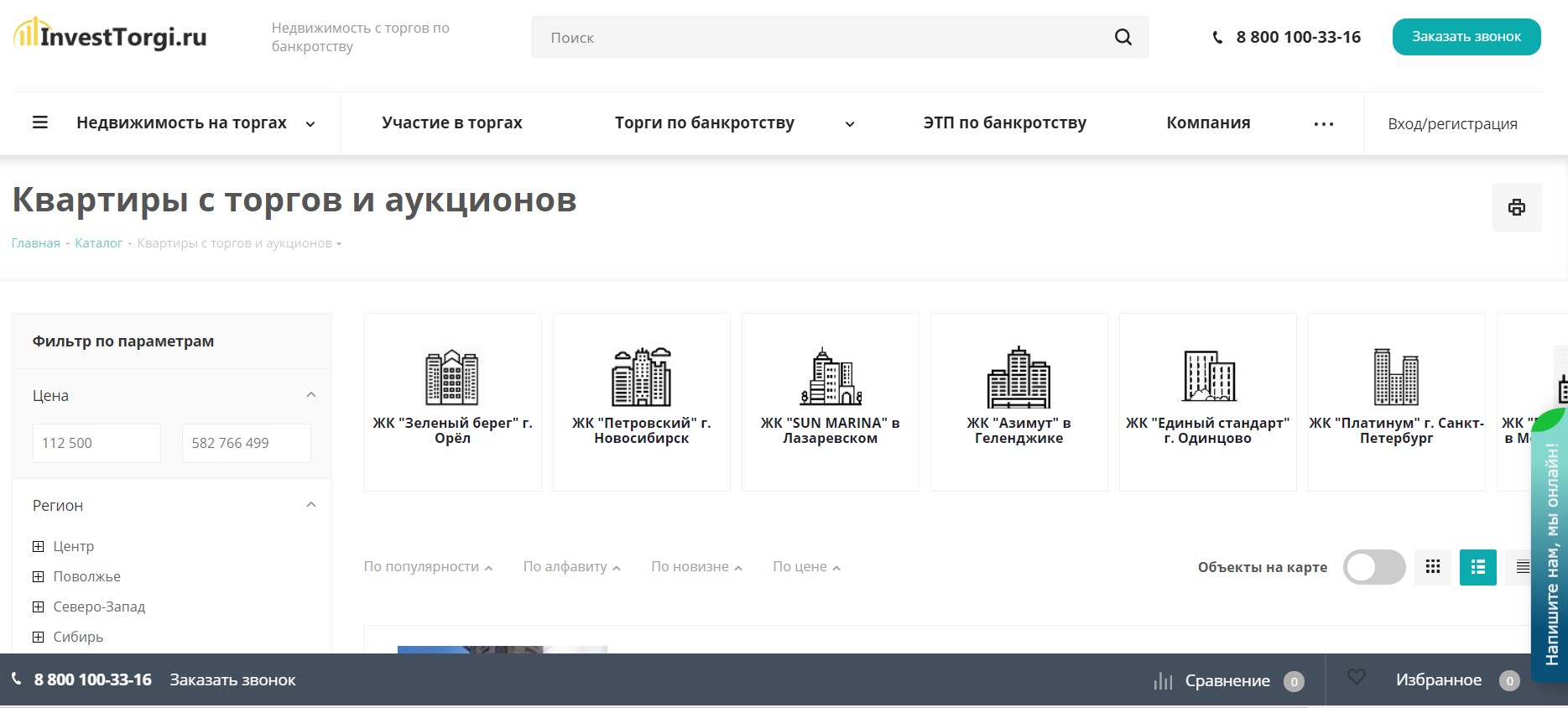Click the three-dots more menu icon
The height and width of the screenshot is (708, 1568).
1324,124
